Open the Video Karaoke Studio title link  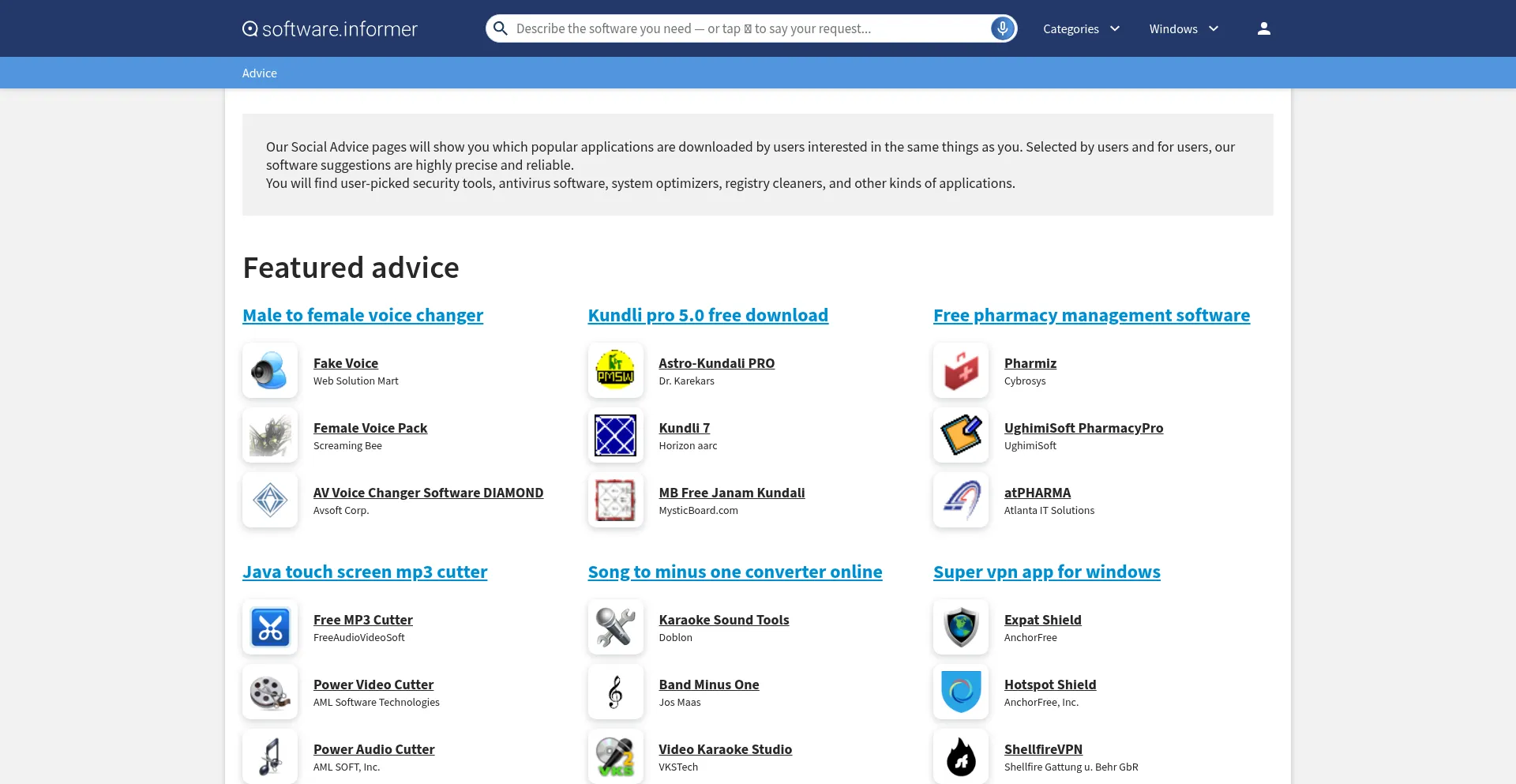726,749
